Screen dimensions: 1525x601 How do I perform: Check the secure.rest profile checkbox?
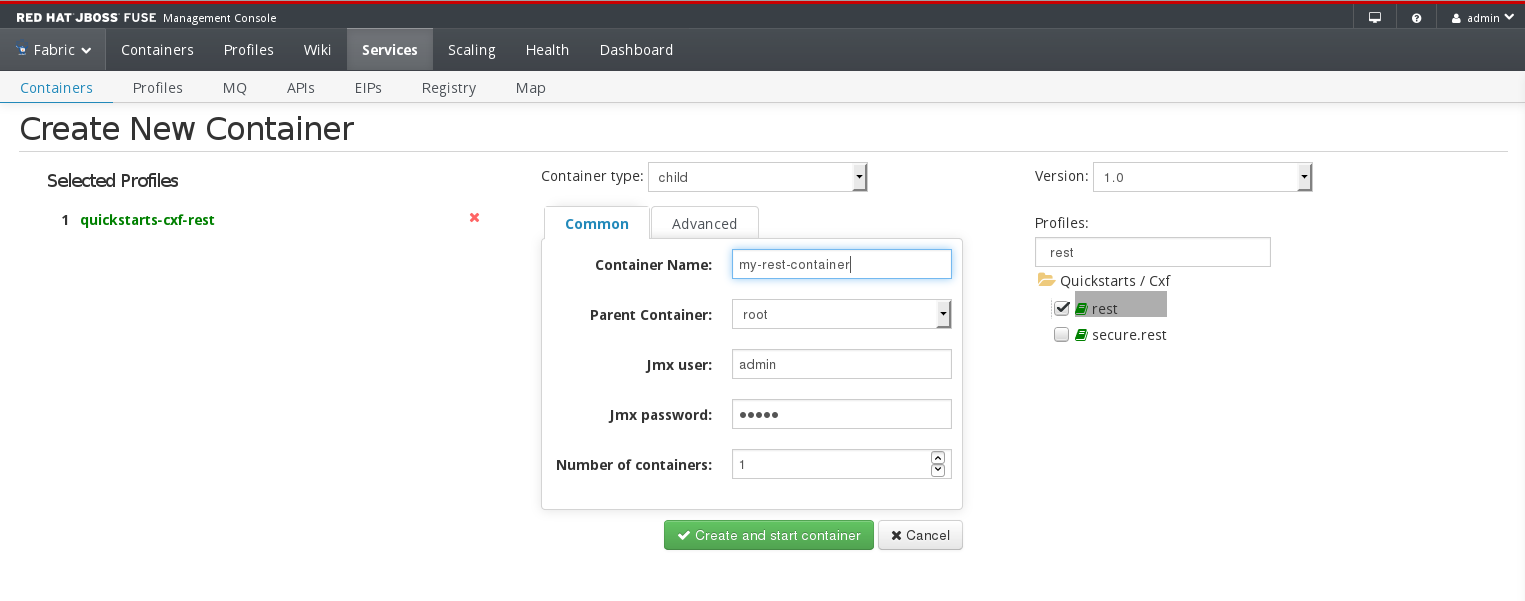coord(1062,335)
